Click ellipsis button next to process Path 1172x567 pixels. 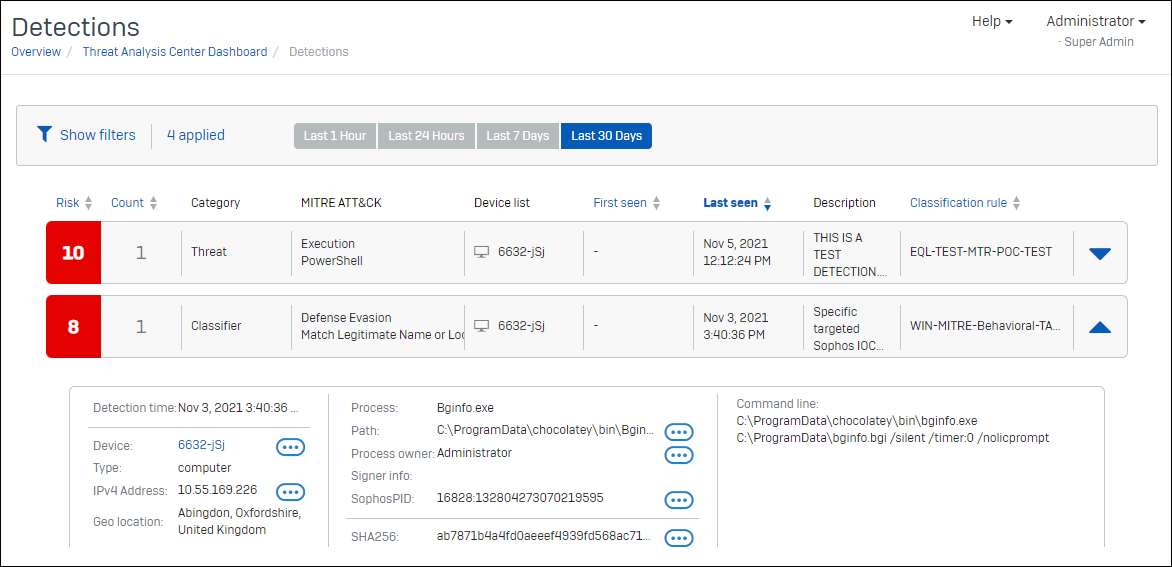pos(679,432)
